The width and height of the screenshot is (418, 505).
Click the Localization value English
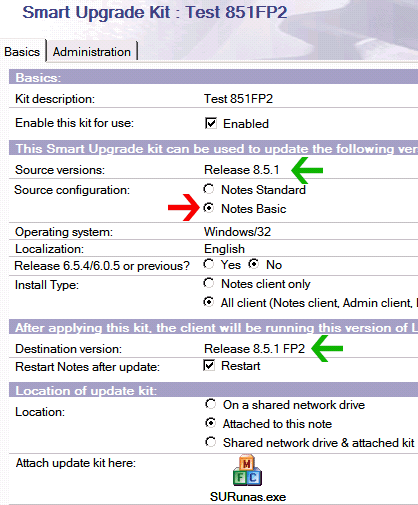[224, 249]
